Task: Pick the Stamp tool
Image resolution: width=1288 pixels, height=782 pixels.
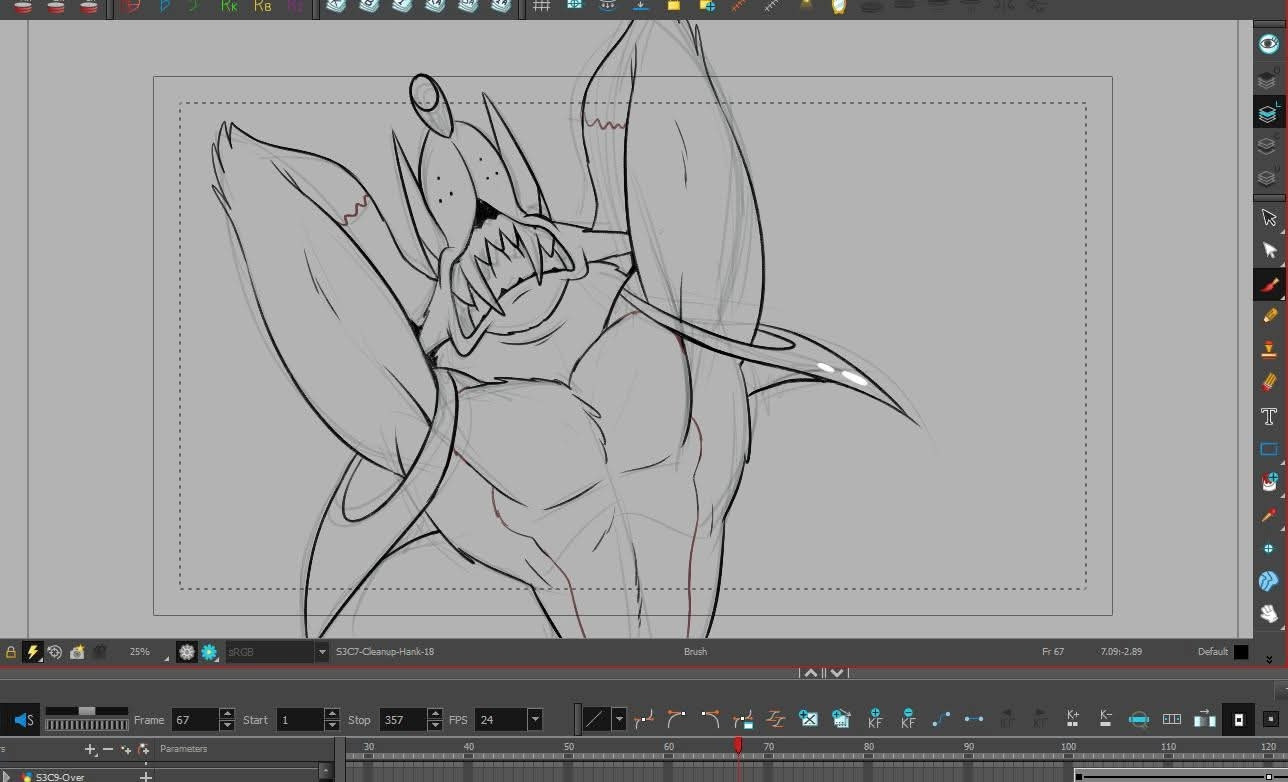Action: [x=1269, y=349]
